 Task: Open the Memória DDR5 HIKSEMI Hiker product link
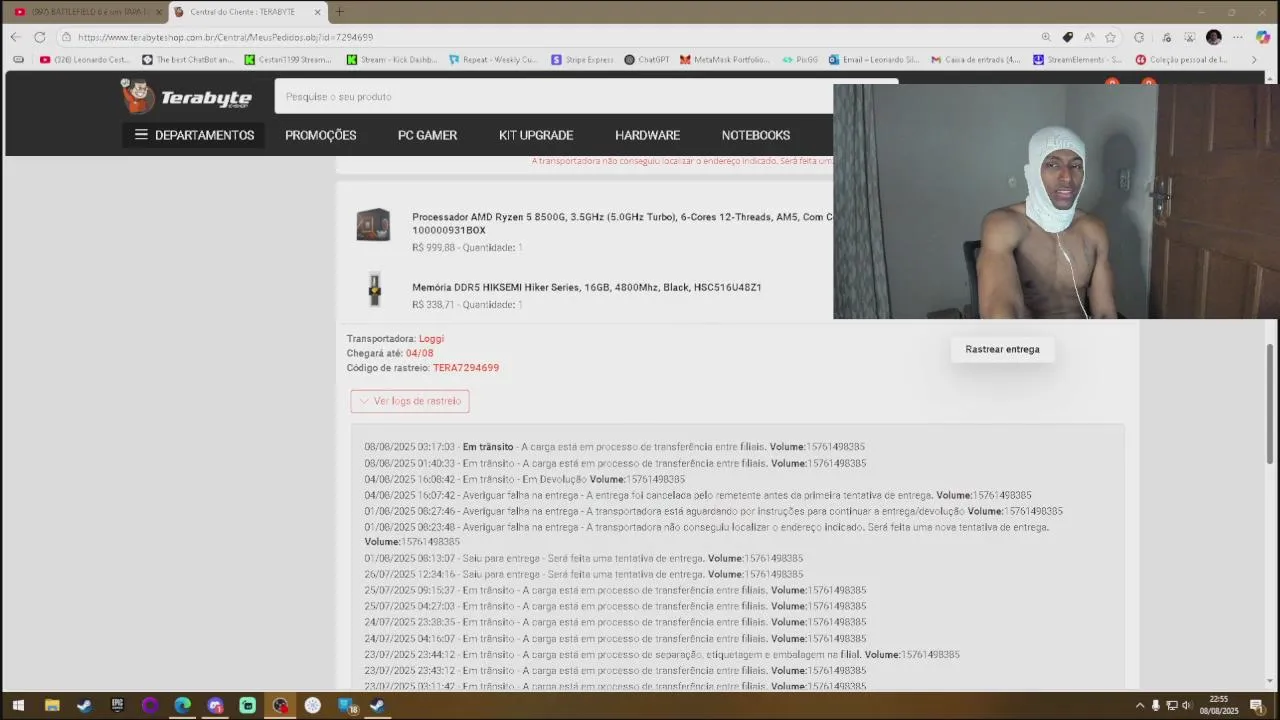pyautogui.click(x=586, y=287)
